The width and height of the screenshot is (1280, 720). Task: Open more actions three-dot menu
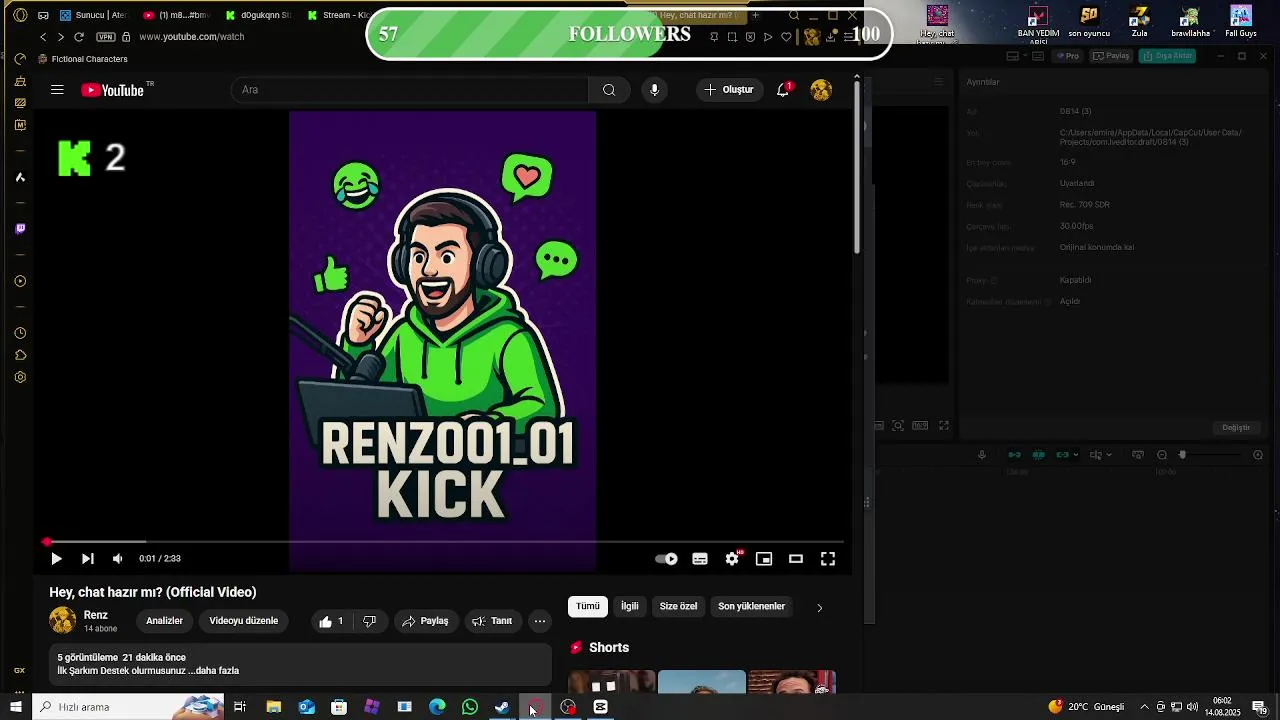(x=540, y=621)
